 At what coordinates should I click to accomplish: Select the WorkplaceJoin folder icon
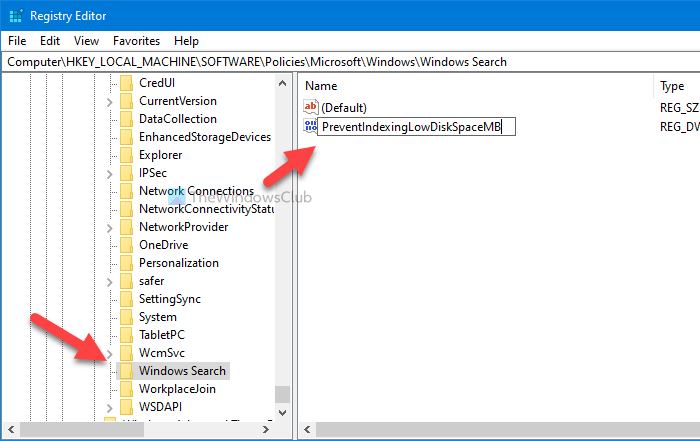(126, 389)
